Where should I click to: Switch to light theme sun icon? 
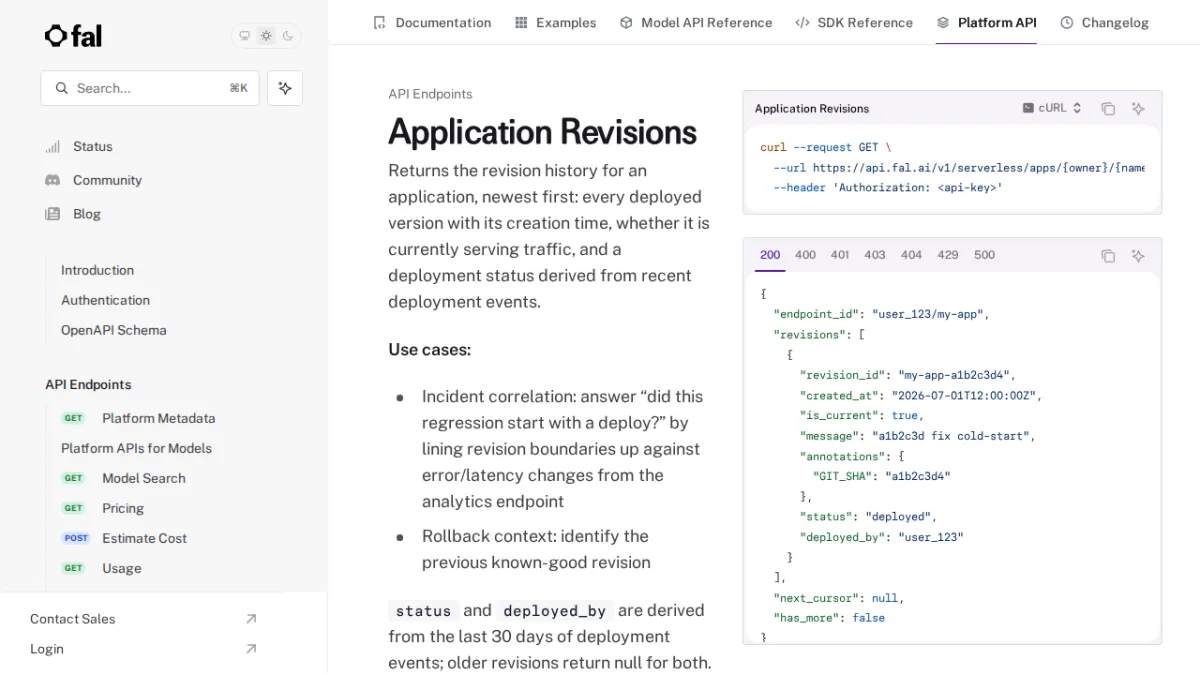pos(266,36)
